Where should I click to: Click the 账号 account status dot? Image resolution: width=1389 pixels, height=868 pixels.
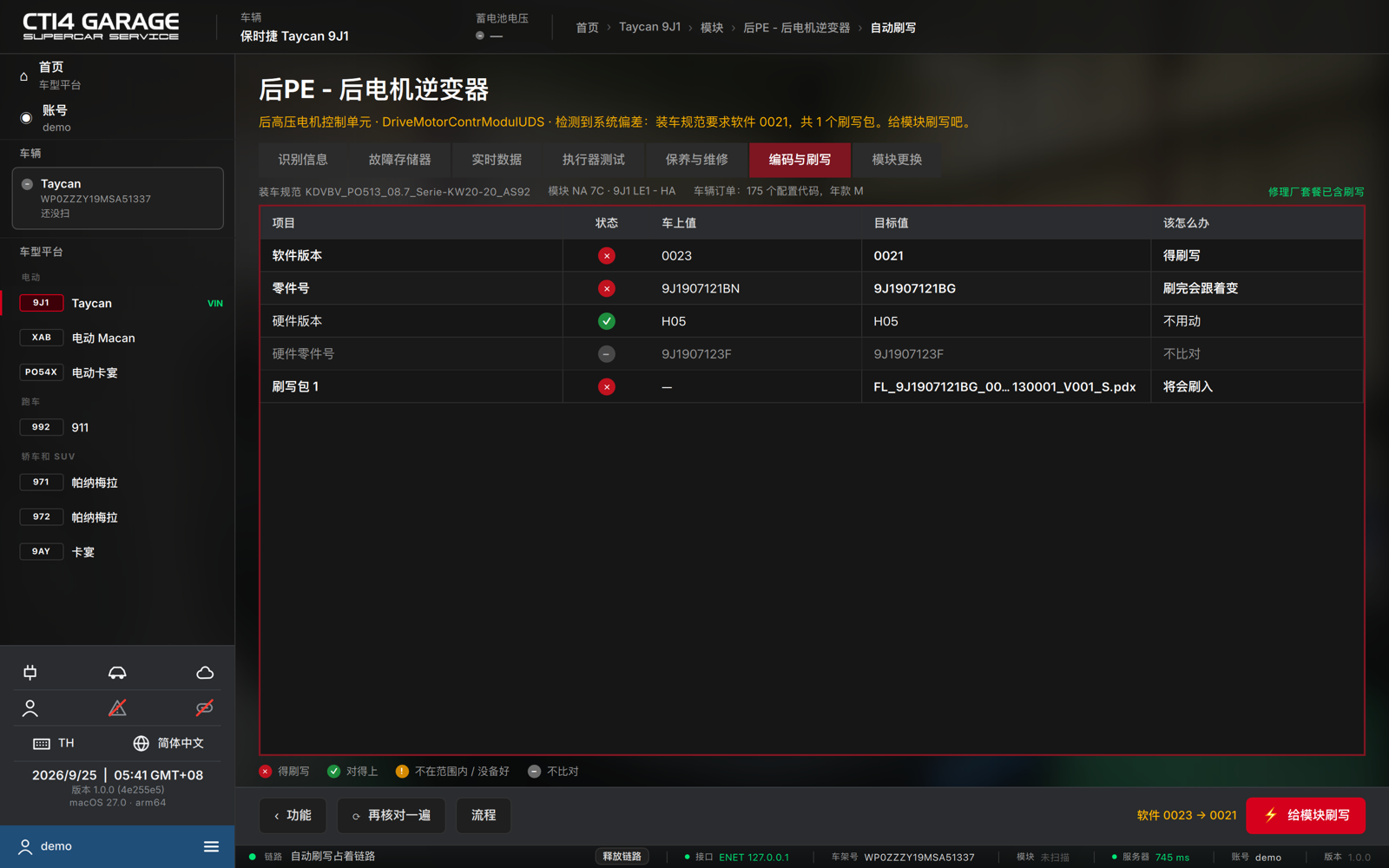click(x=26, y=118)
